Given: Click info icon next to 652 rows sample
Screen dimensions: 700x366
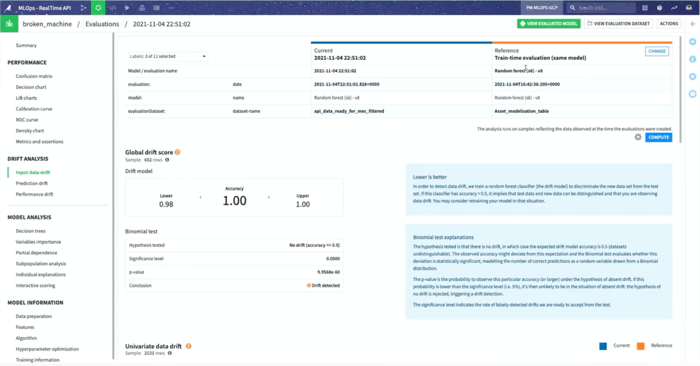Looking at the screenshot, I should click(x=167, y=160).
